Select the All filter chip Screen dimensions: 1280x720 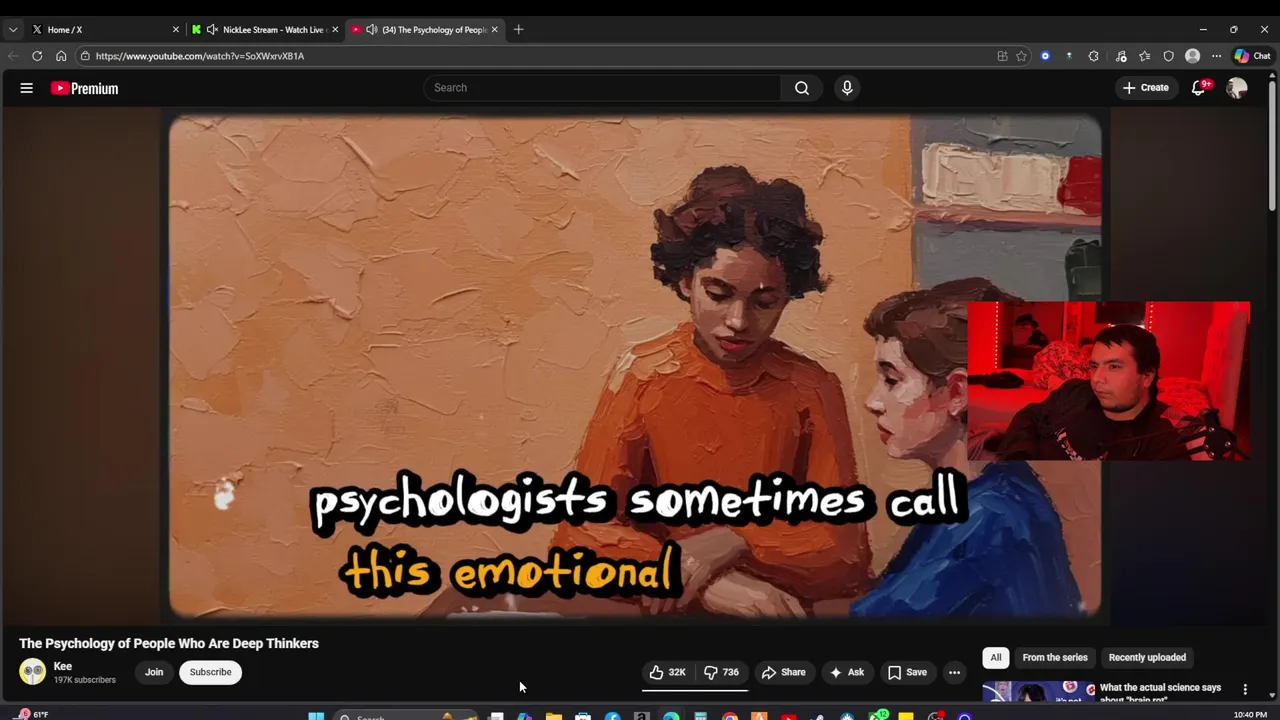[996, 658]
